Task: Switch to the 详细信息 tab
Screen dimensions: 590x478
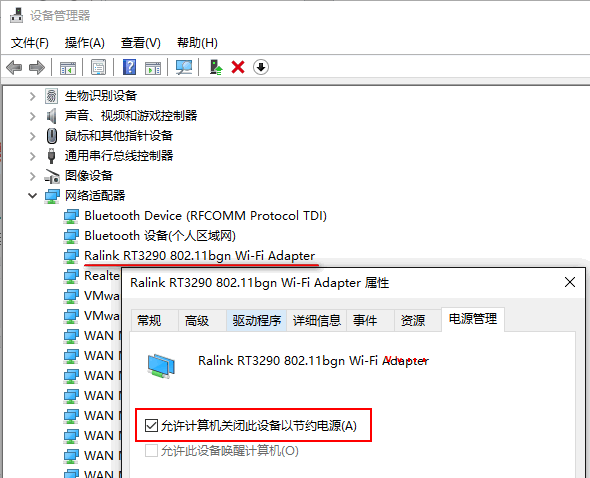Action: click(316, 321)
